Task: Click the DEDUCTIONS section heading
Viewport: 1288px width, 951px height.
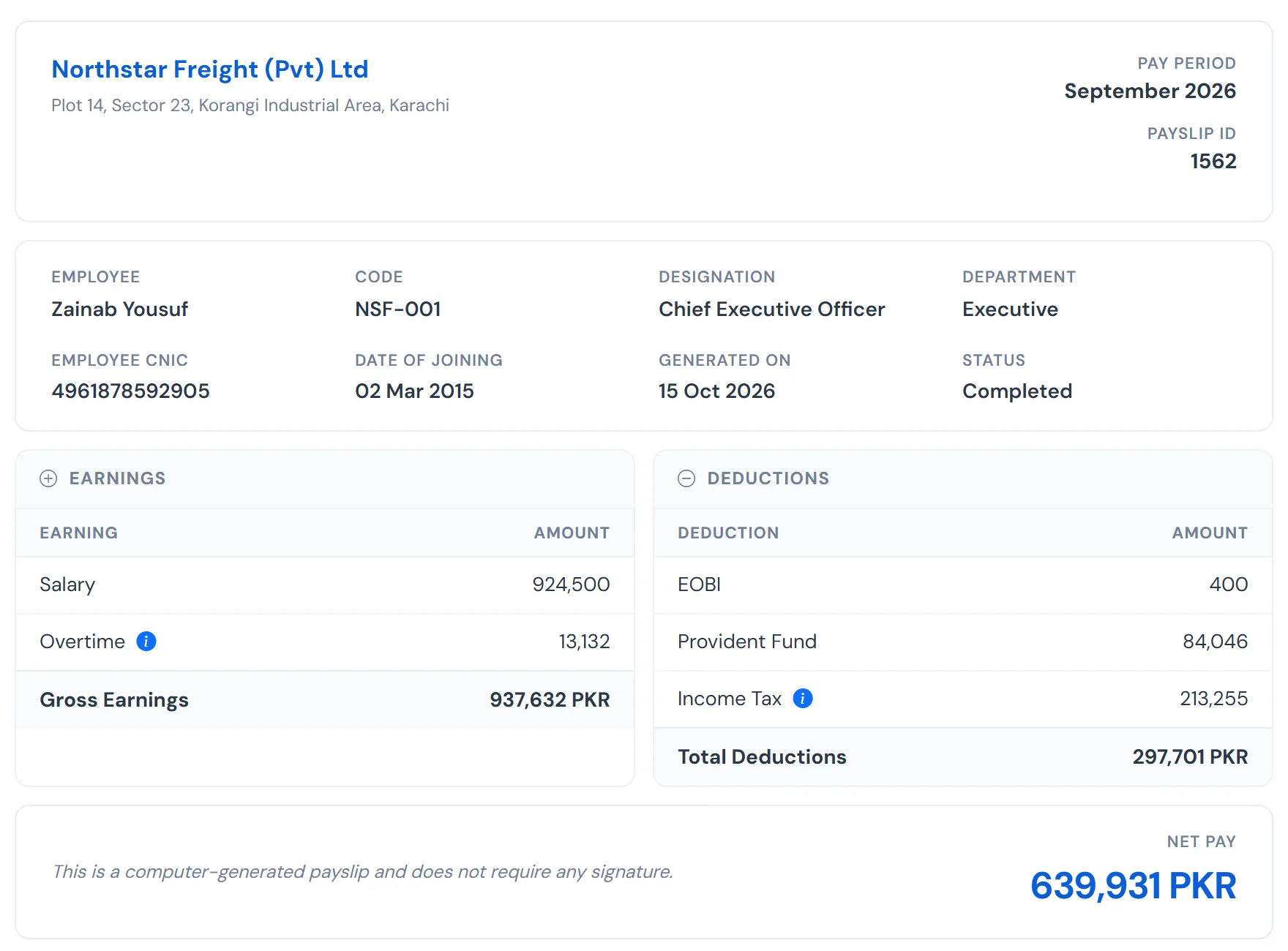Action: (768, 478)
